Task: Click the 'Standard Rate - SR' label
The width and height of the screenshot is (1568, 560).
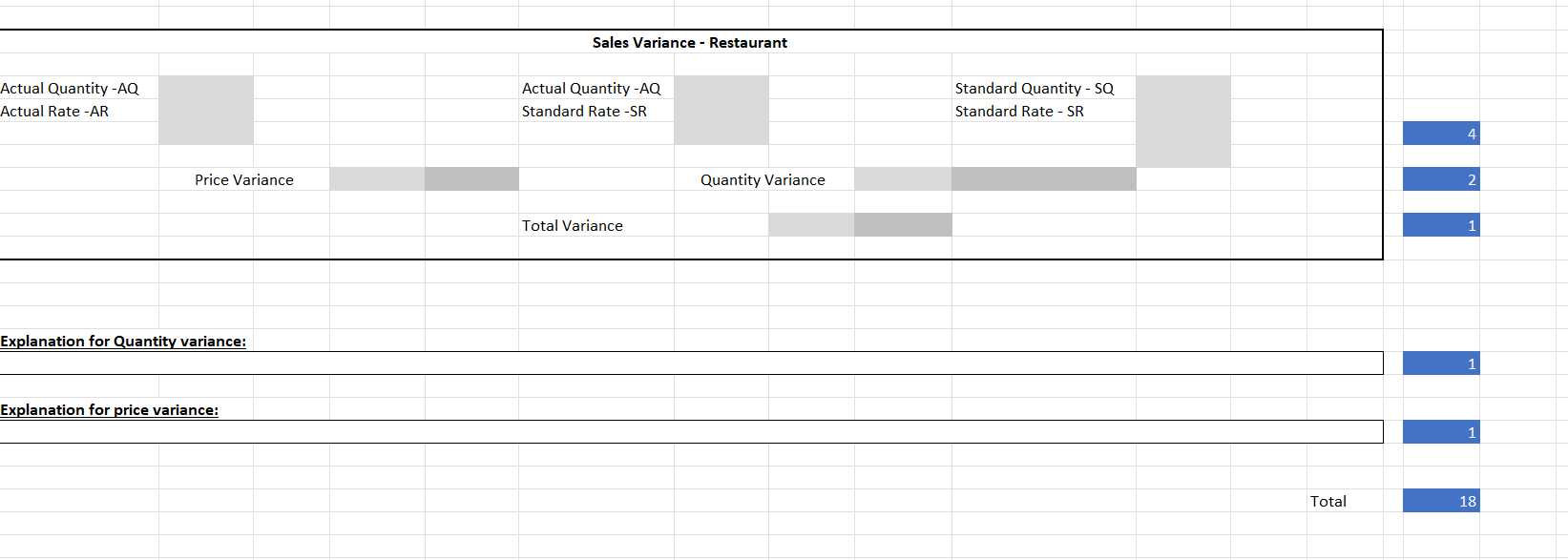Action: tap(1019, 111)
